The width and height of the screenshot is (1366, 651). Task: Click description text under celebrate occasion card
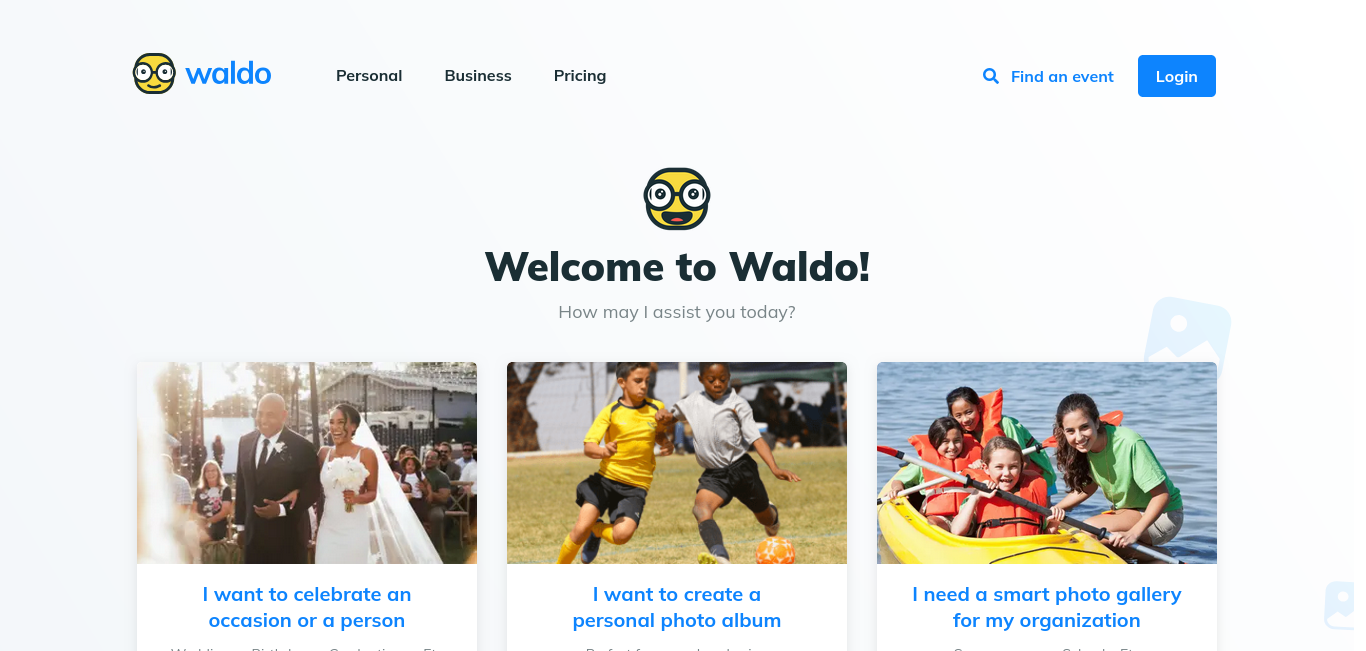(307, 647)
